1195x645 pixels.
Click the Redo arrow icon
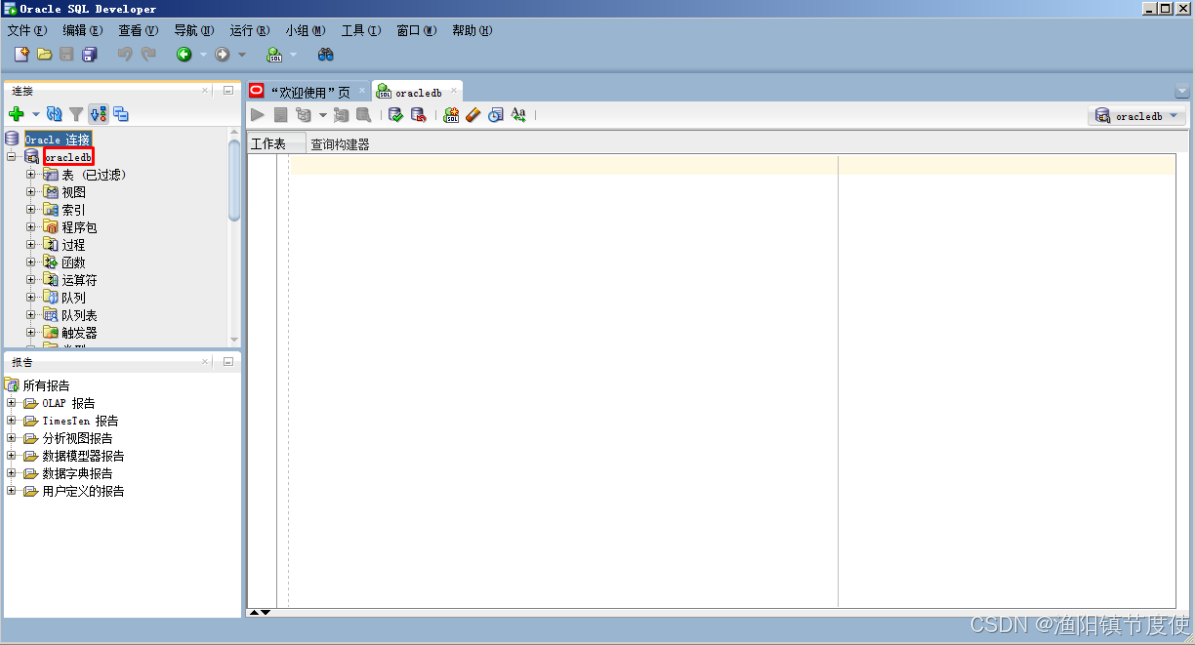tap(149, 54)
